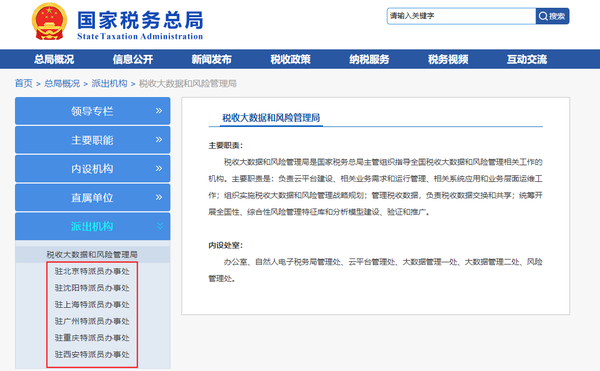Open the 税收政策 navigation menu
600x371 pixels.
click(290, 59)
